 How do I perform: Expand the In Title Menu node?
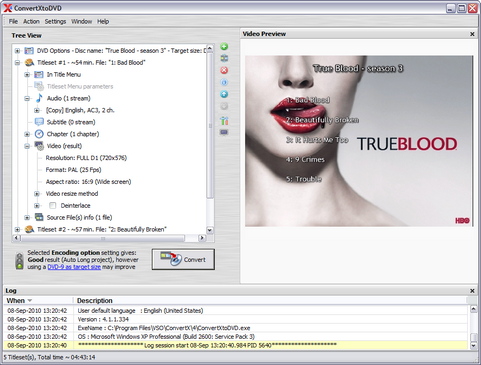click(27, 74)
